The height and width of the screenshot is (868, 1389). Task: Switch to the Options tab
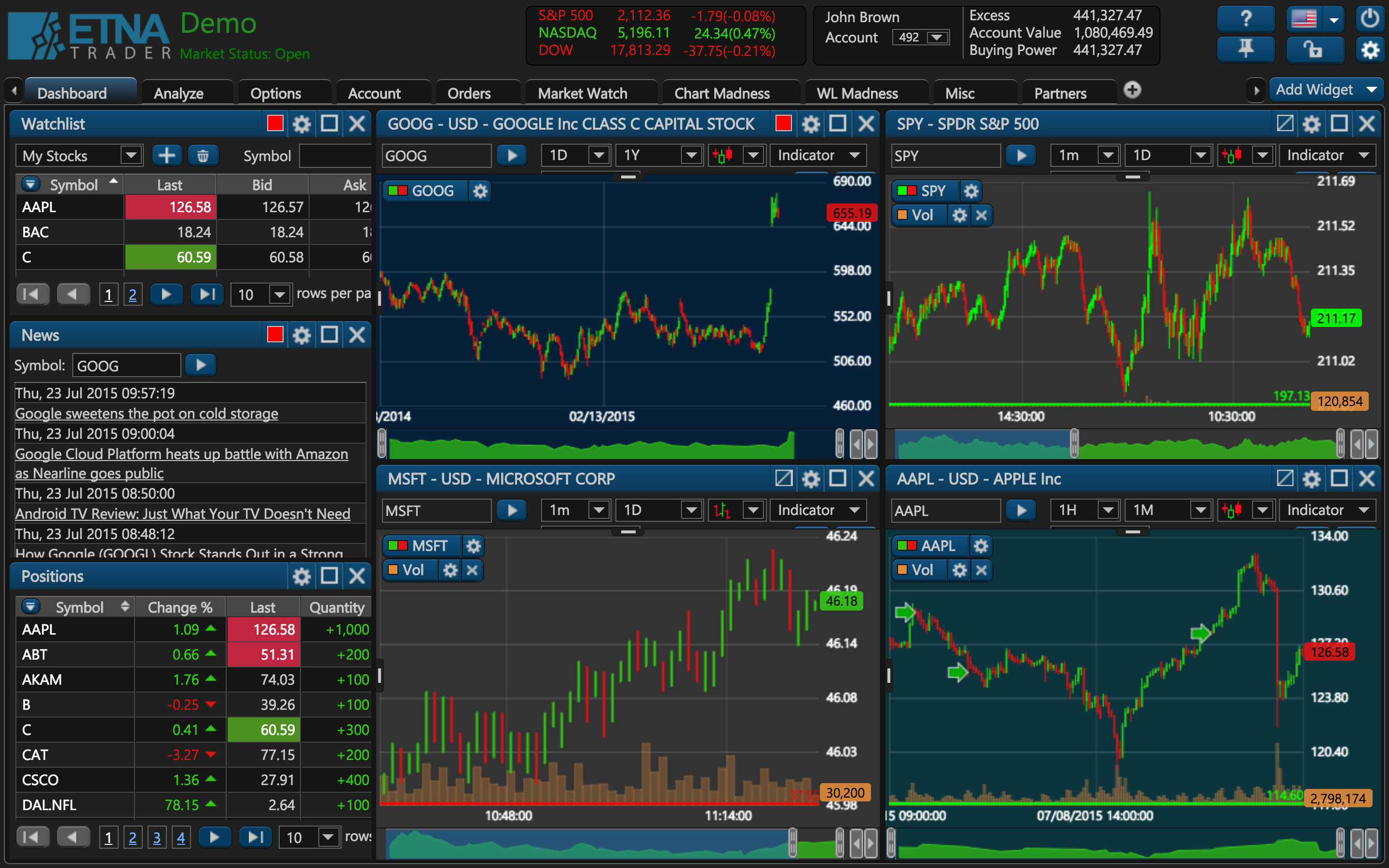pos(275,93)
